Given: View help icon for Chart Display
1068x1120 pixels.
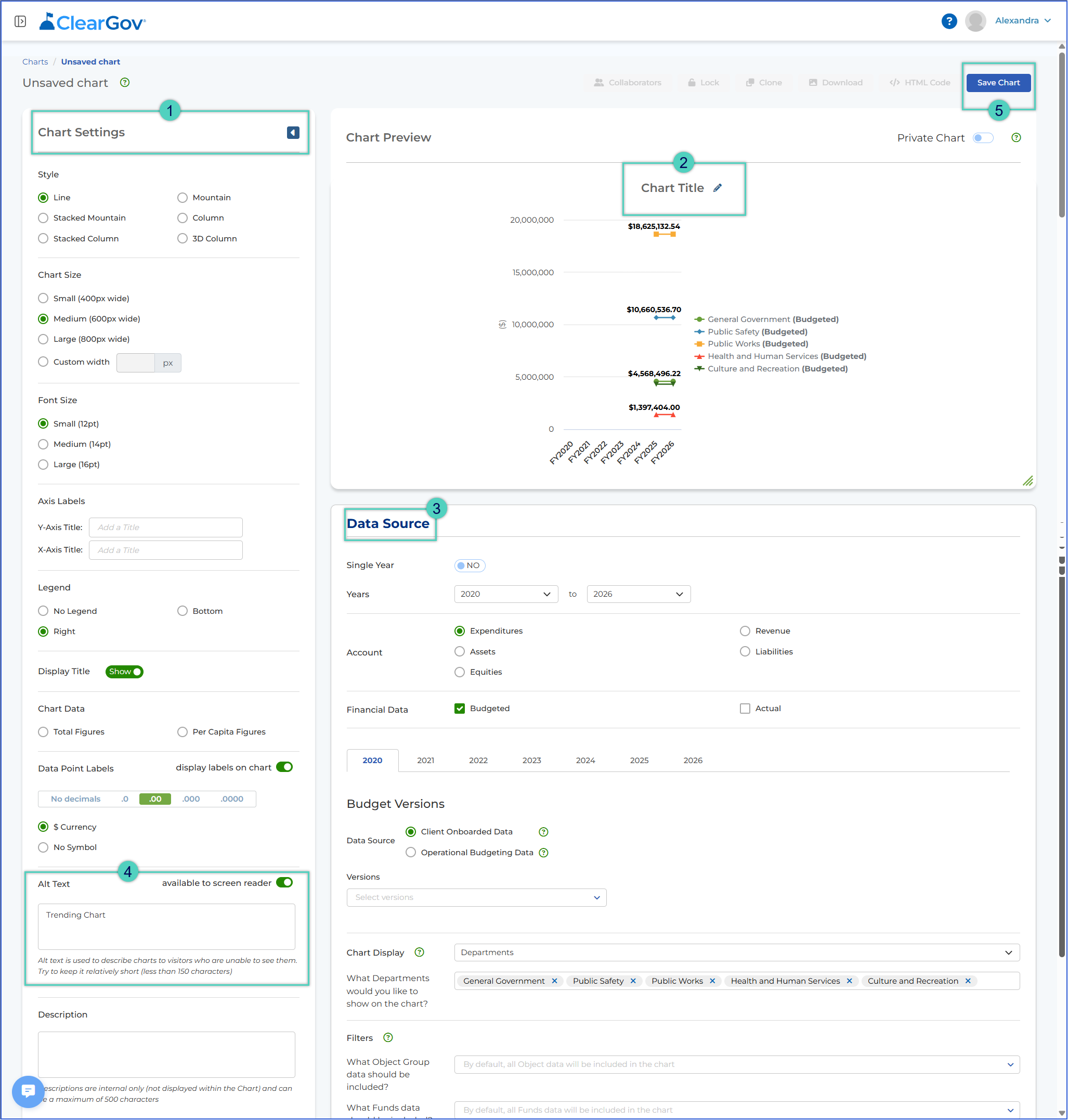Looking at the screenshot, I should click(x=420, y=952).
